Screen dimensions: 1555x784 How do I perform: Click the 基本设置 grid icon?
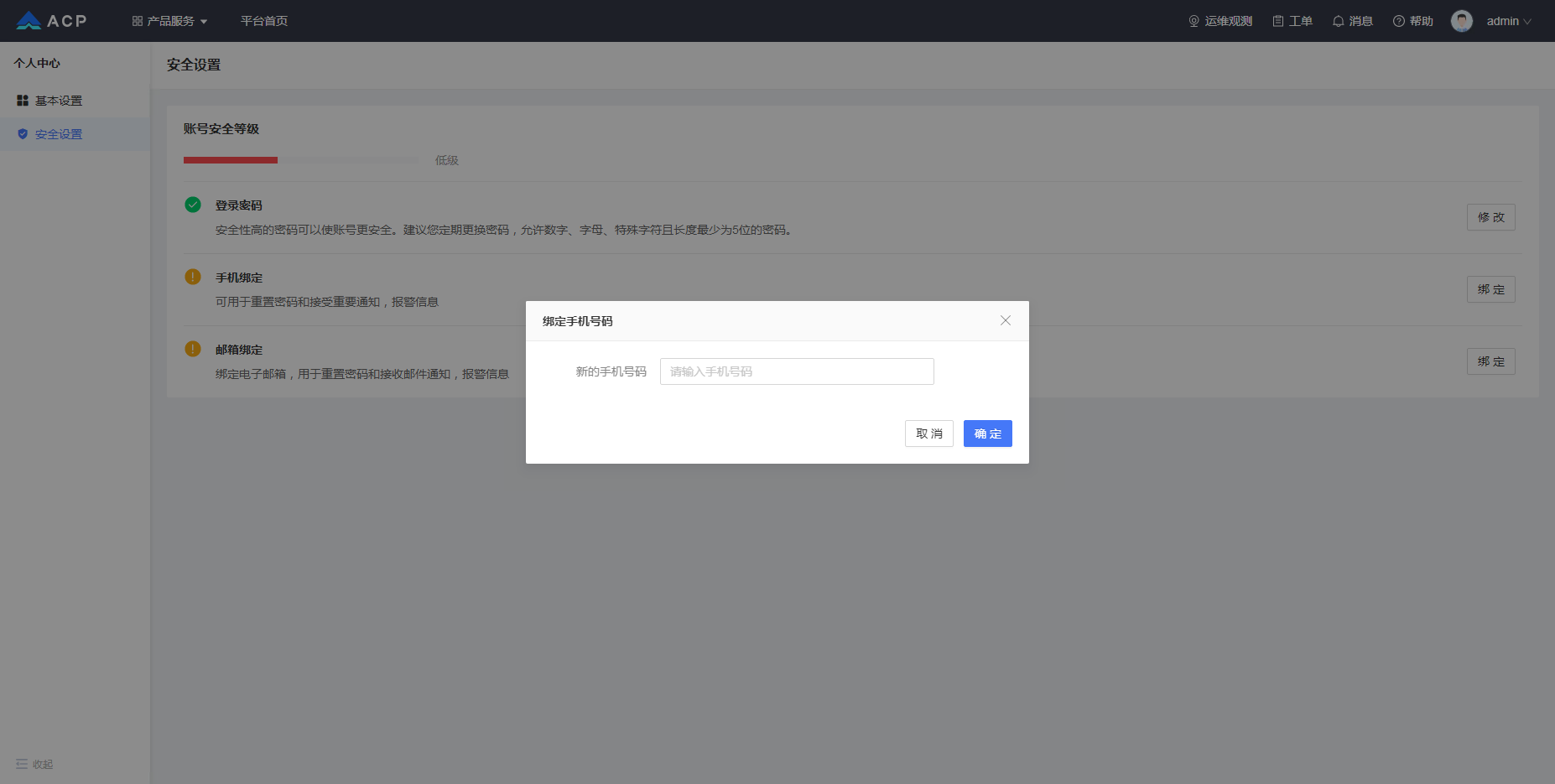pyautogui.click(x=23, y=101)
